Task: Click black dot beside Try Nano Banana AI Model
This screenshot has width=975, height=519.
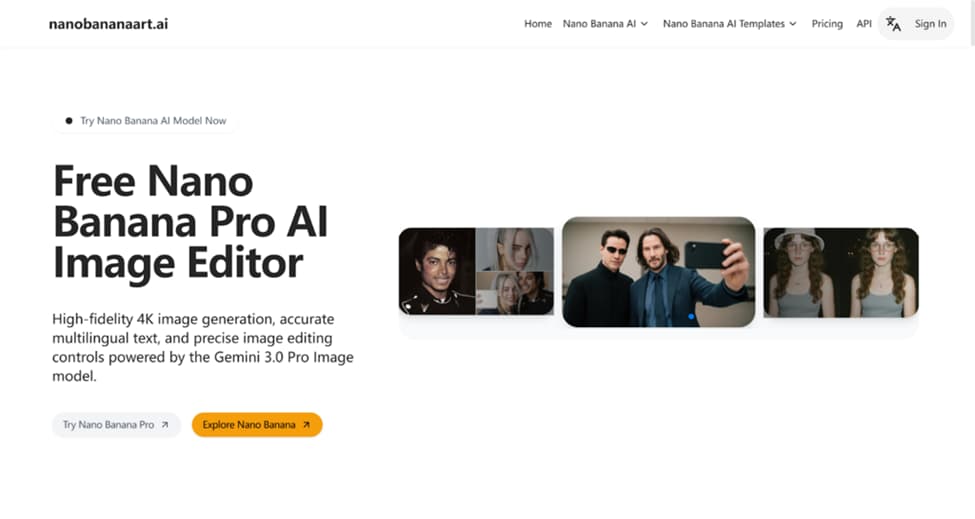Action: (69, 121)
